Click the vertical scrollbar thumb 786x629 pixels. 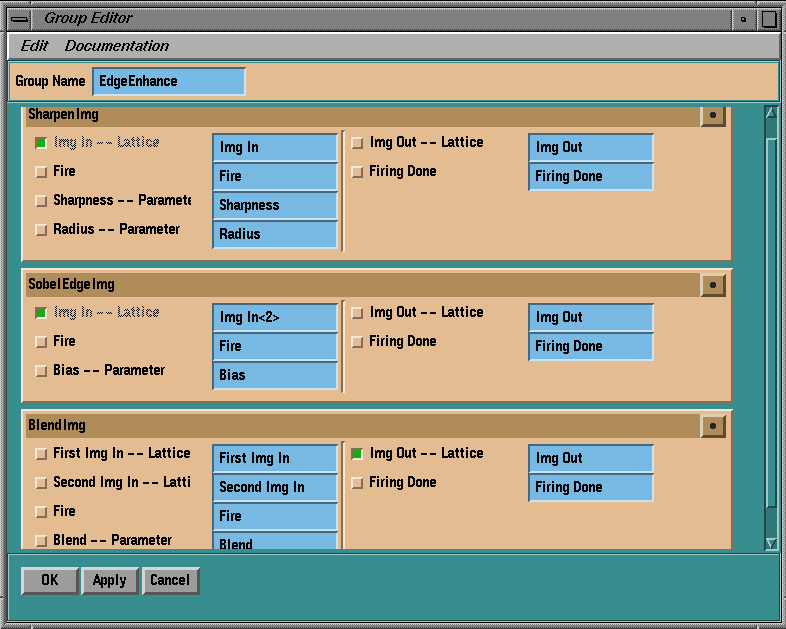(x=771, y=320)
